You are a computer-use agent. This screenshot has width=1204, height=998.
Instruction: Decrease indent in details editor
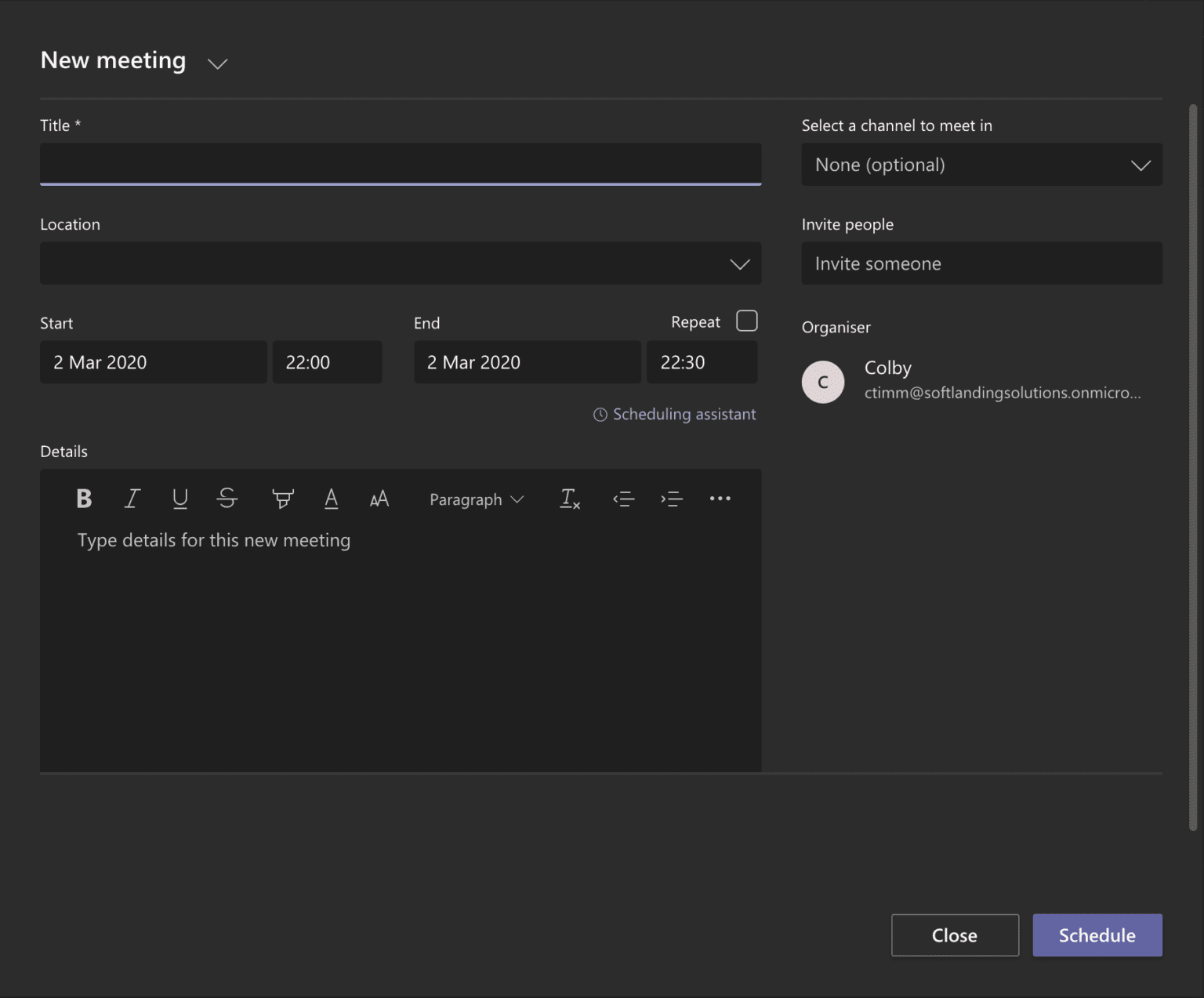624,499
